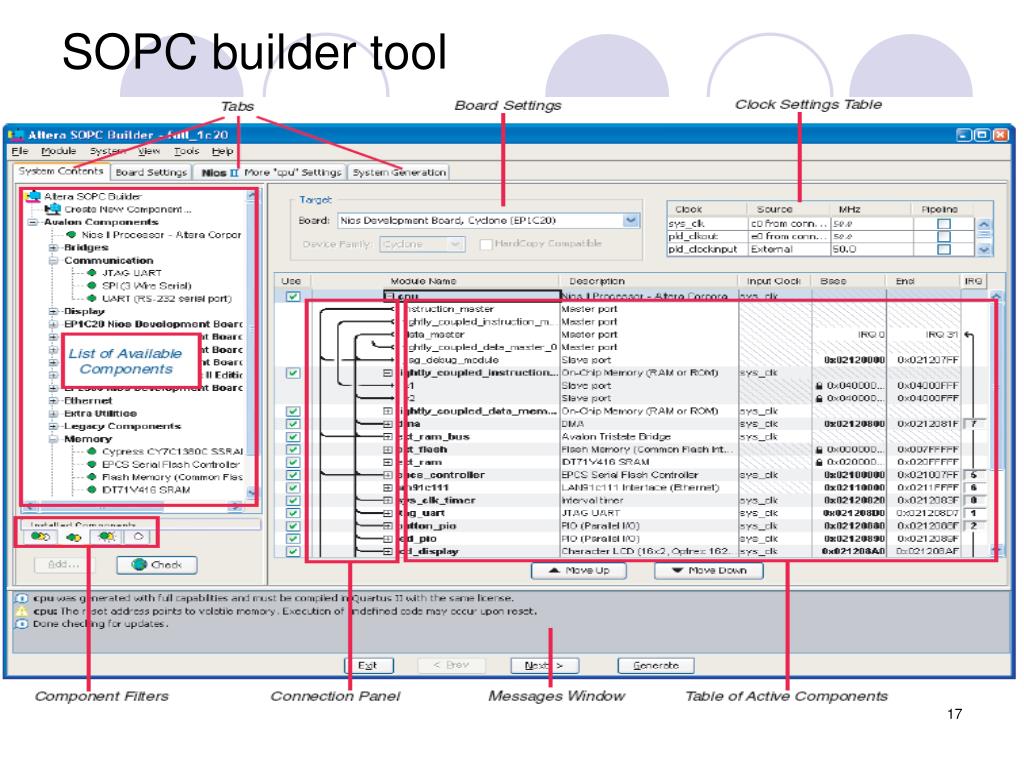
Task: Select the Flash Memory (Common Flash) tree icon
Action: tap(91, 477)
